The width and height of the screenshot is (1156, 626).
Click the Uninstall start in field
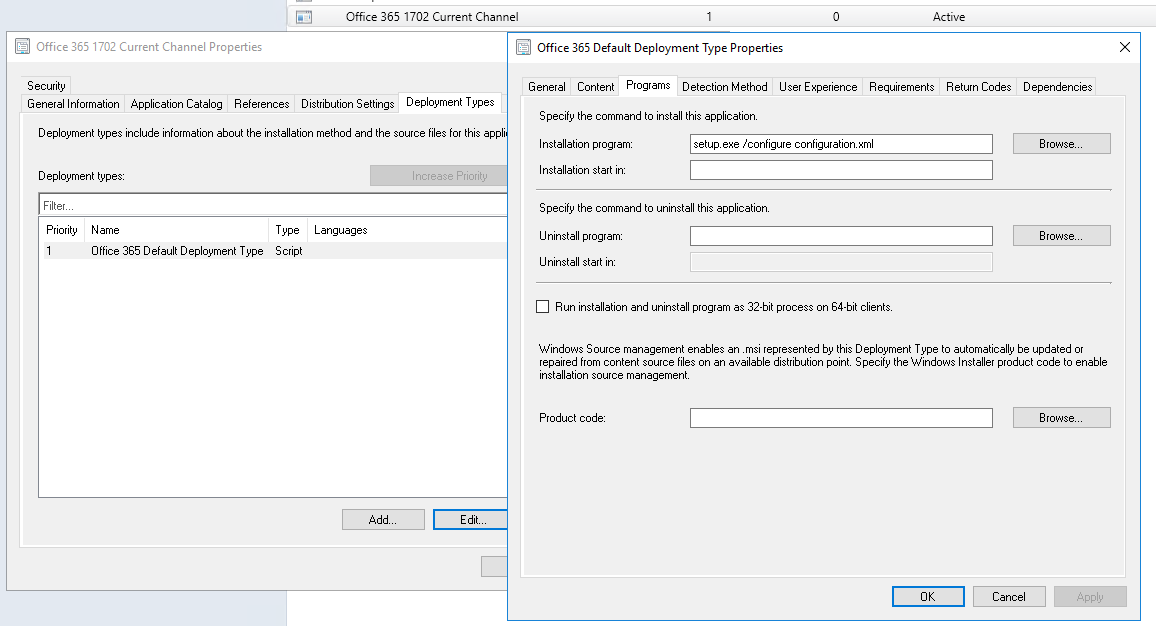(841, 262)
